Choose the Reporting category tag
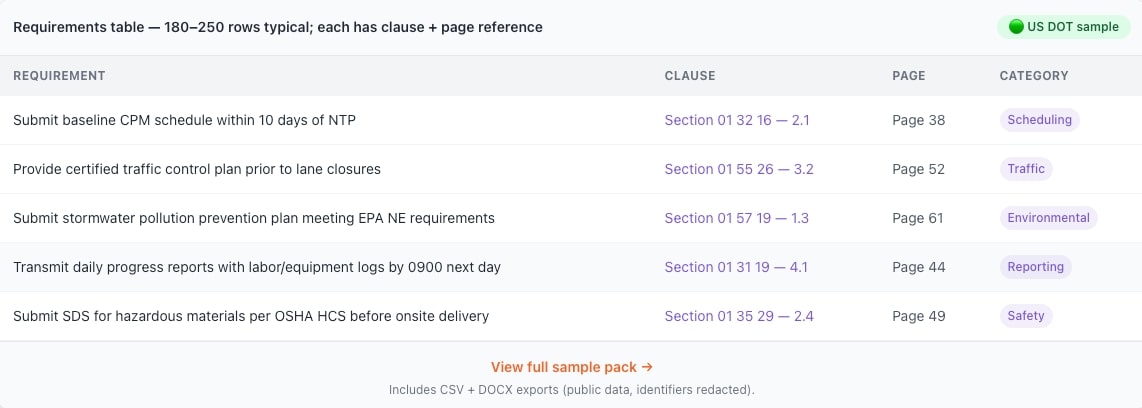Image resolution: width=1142 pixels, height=408 pixels. (1035, 267)
